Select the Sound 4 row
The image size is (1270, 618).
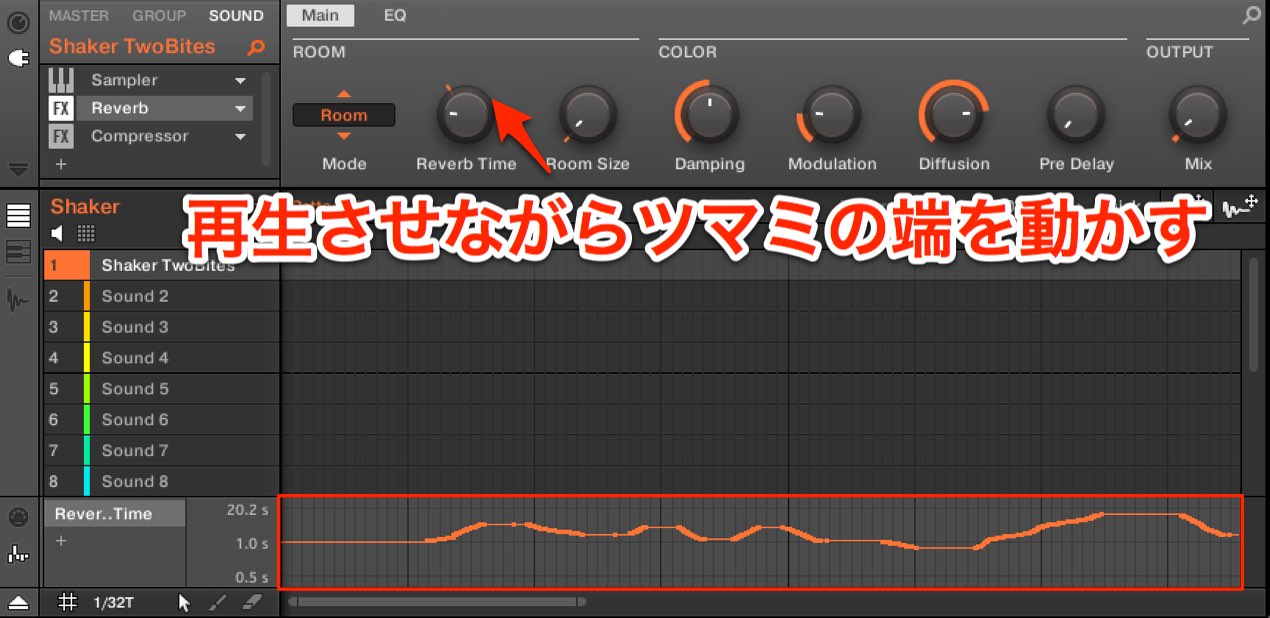point(162,358)
